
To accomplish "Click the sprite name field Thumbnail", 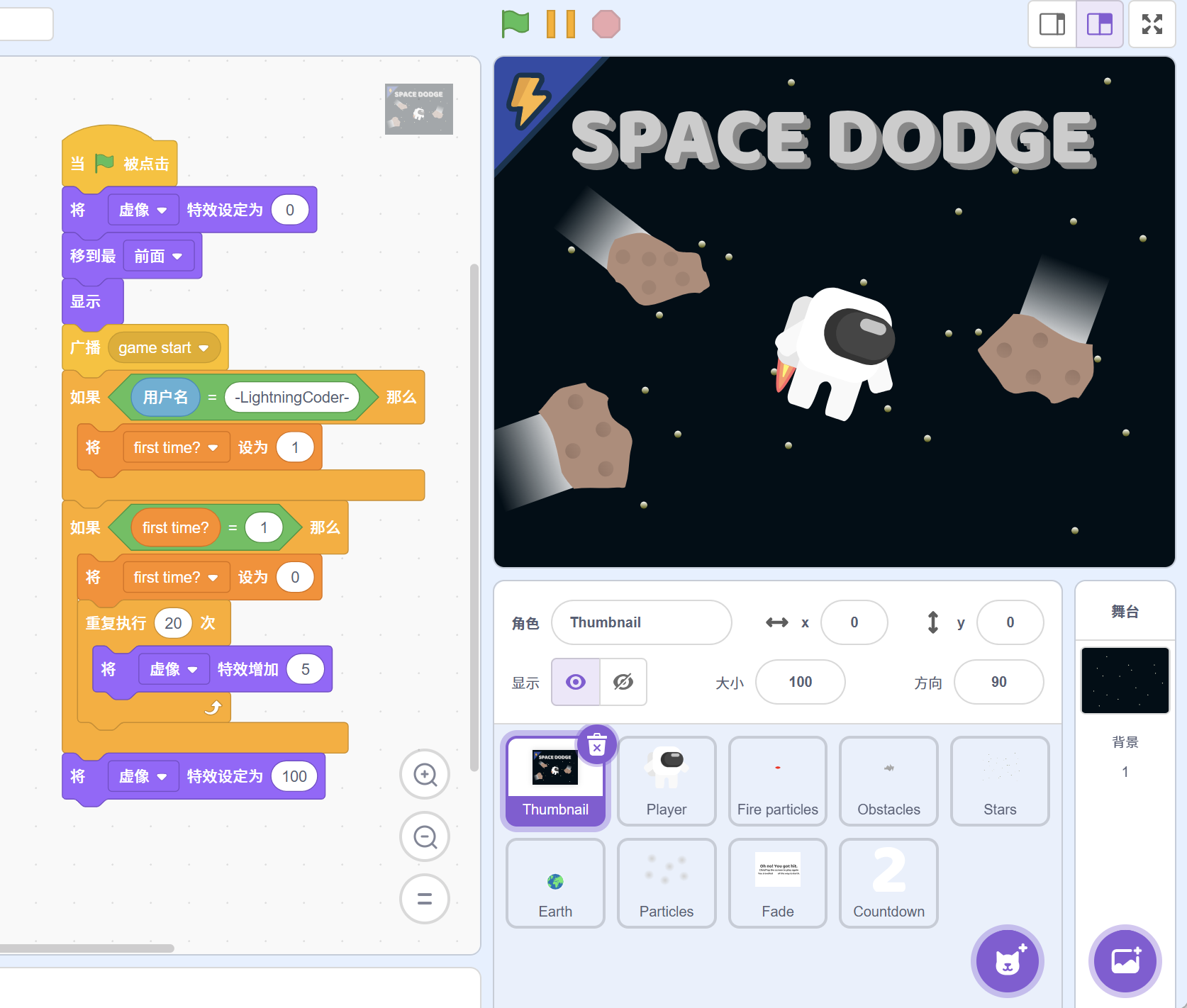I will pos(641,622).
